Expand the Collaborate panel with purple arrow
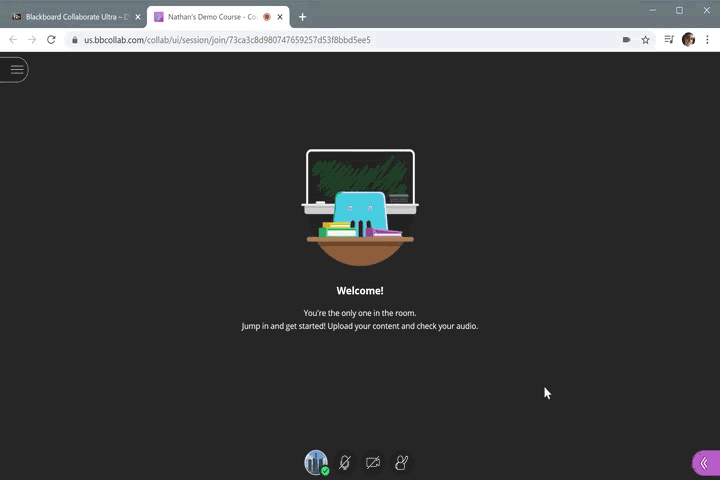Screen dimensions: 720x480 click(x=705, y=462)
